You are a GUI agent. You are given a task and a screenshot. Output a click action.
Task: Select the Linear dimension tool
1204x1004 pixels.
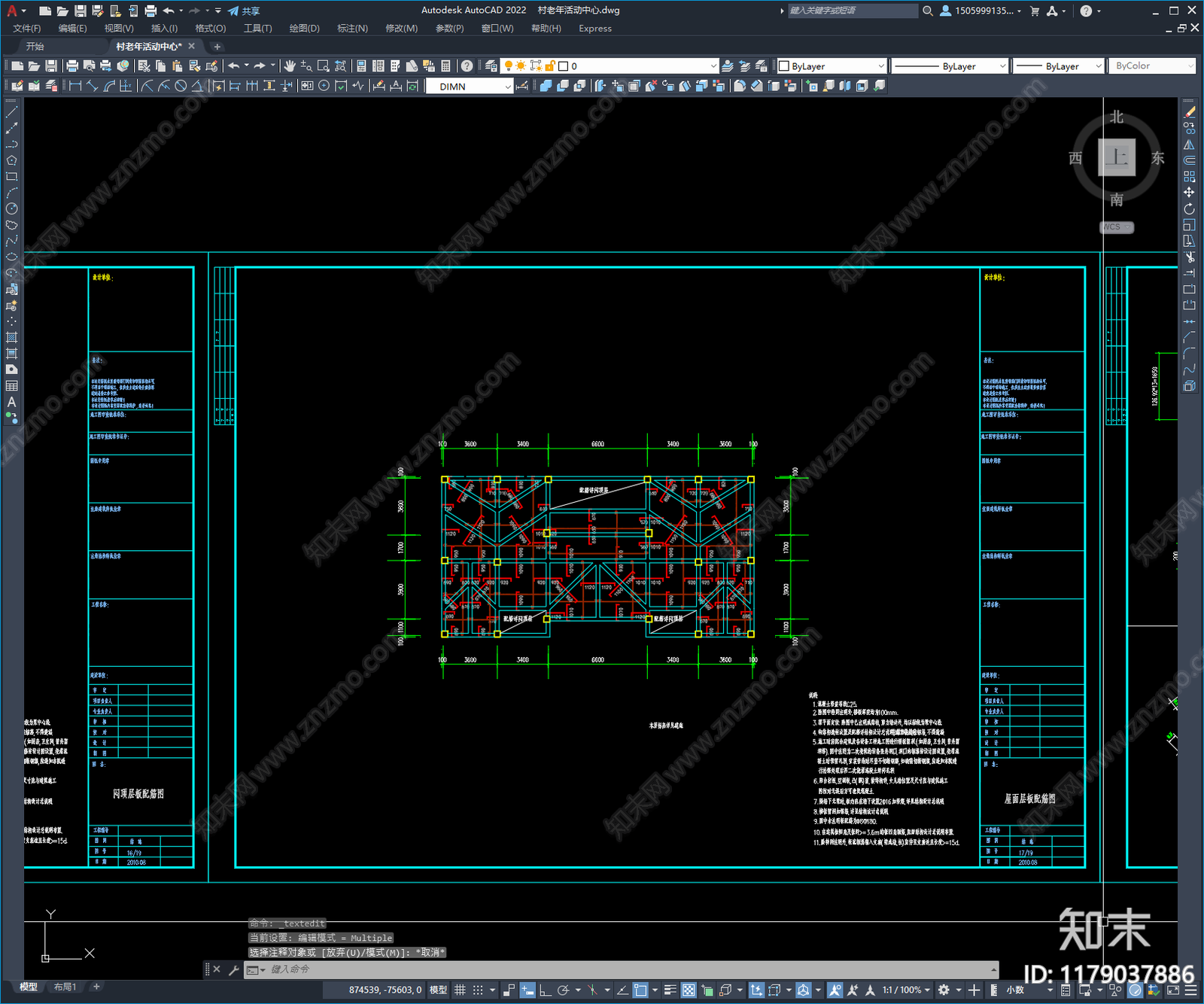[75, 86]
